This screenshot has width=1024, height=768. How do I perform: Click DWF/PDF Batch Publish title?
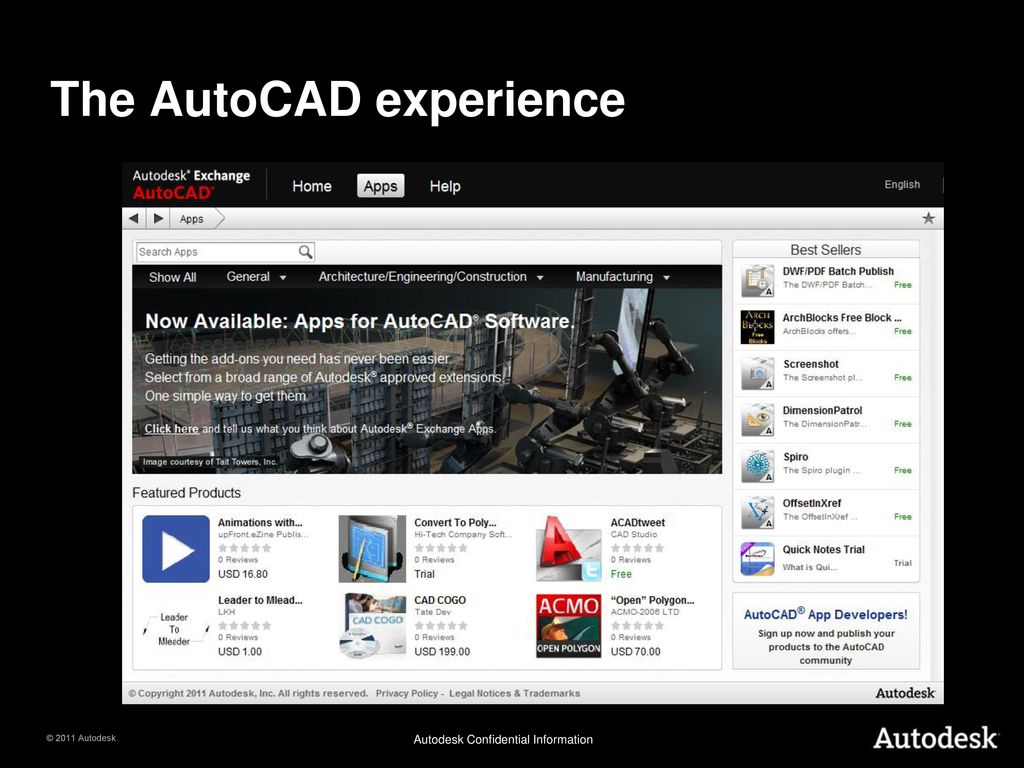click(838, 271)
